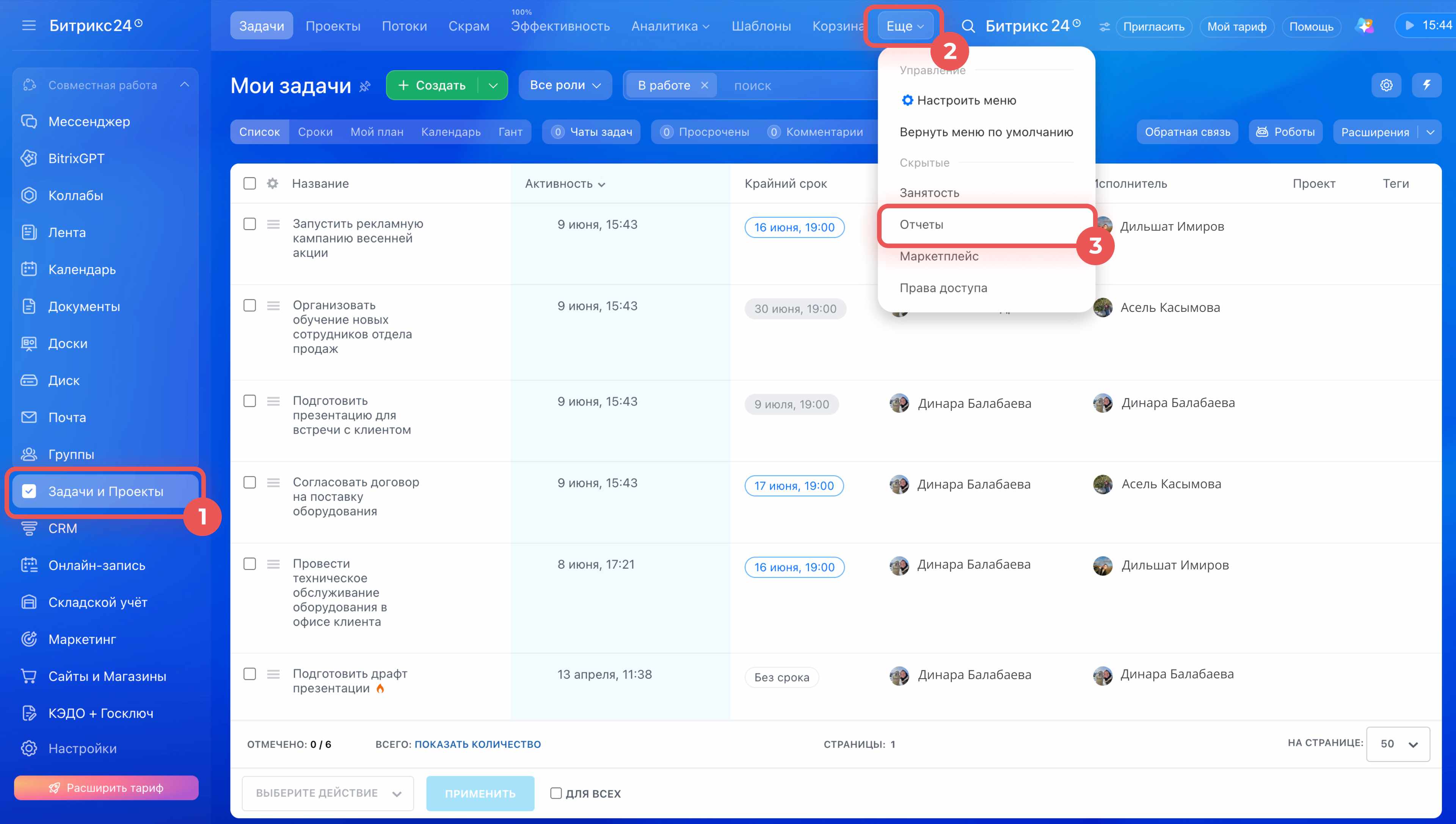The height and width of the screenshot is (824, 1456).
Task: Click the поиск search field
Action: pyautogui.click(x=797, y=85)
